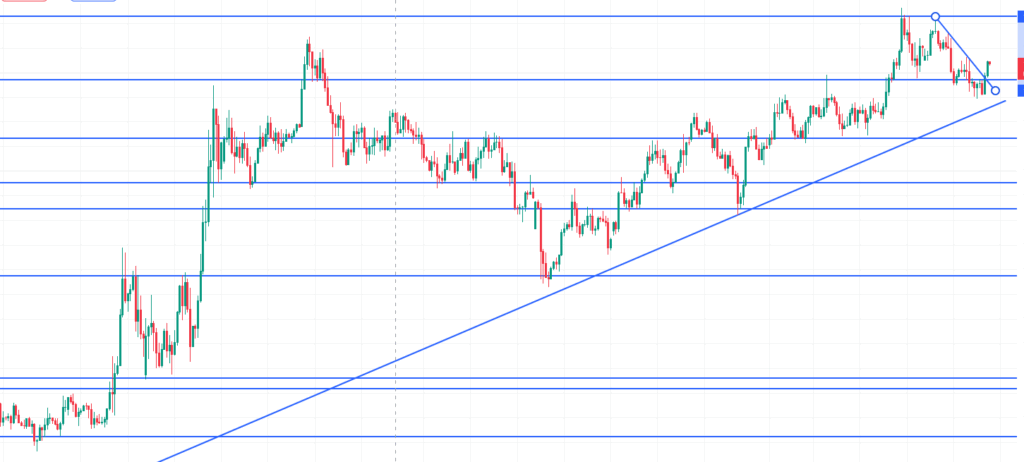Select the long ascending trend line
This screenshot has width=1024, height=462.
click(581, 281)
